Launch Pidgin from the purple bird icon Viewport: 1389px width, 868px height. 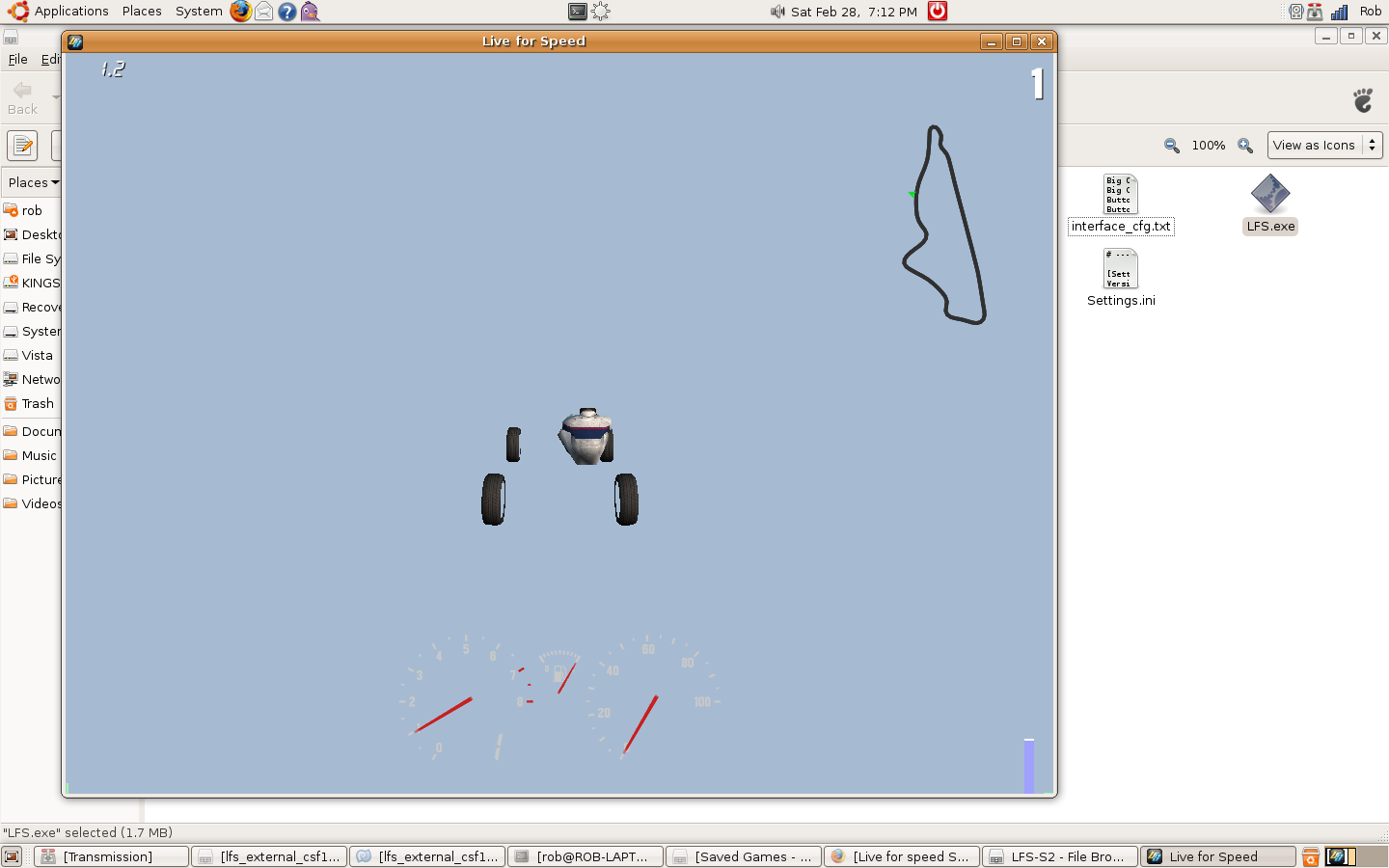[310, 12]
